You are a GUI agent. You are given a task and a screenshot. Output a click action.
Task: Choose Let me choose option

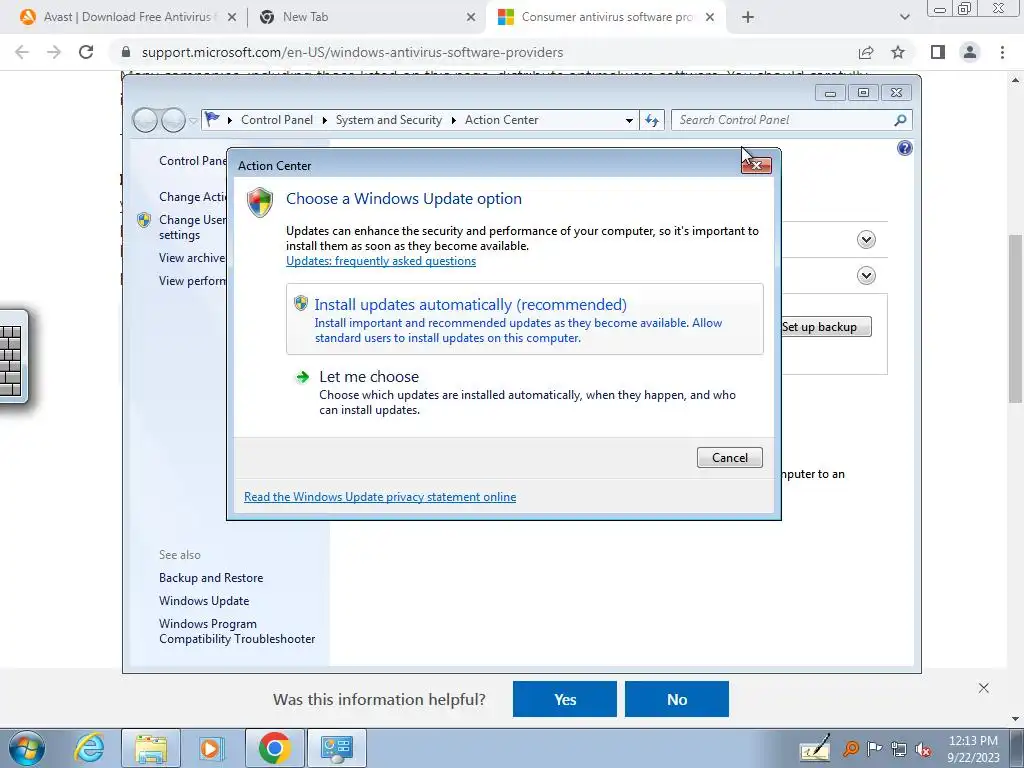coord(524,392)
